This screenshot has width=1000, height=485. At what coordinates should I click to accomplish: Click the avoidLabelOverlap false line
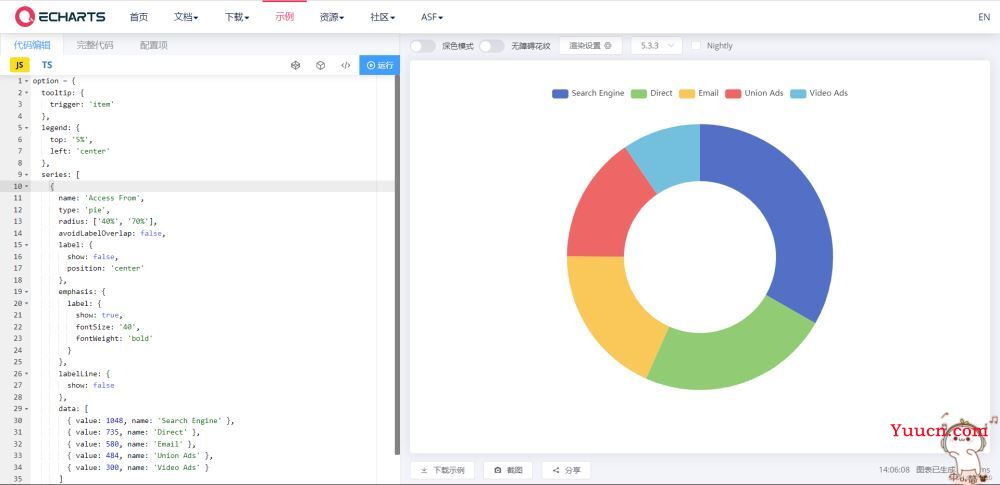click(x=112, y=233)
